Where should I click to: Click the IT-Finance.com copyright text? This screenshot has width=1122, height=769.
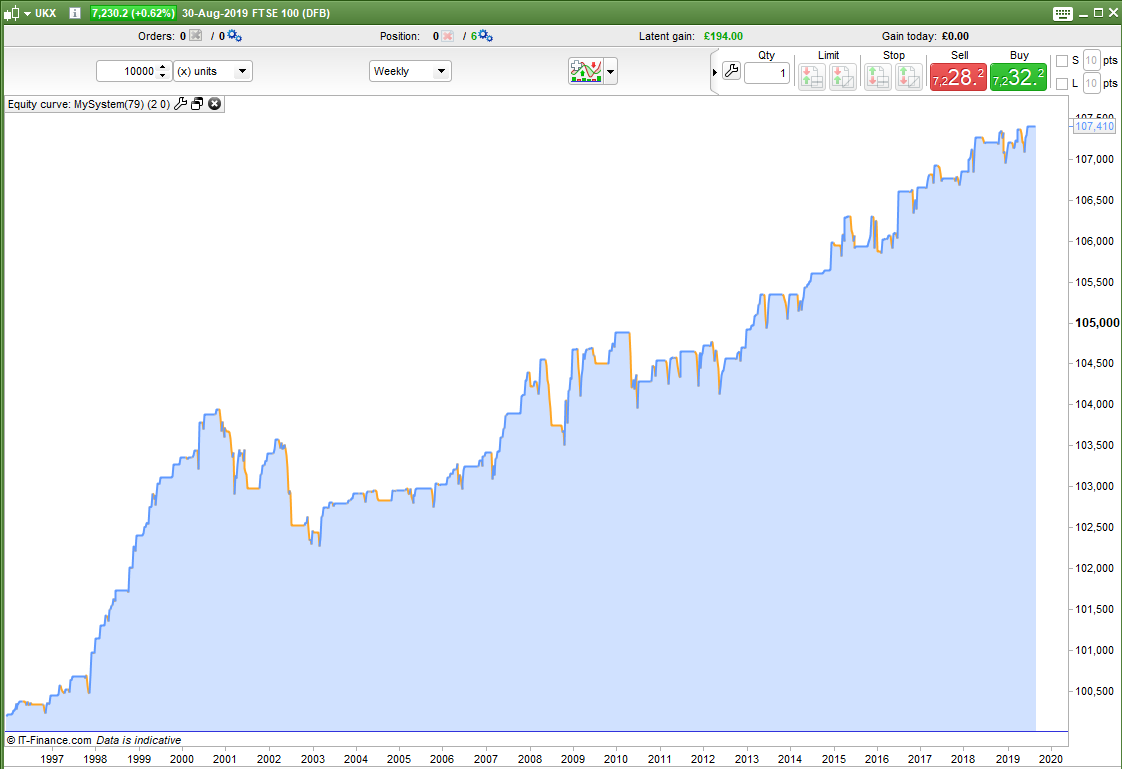[x=49, y=740]
